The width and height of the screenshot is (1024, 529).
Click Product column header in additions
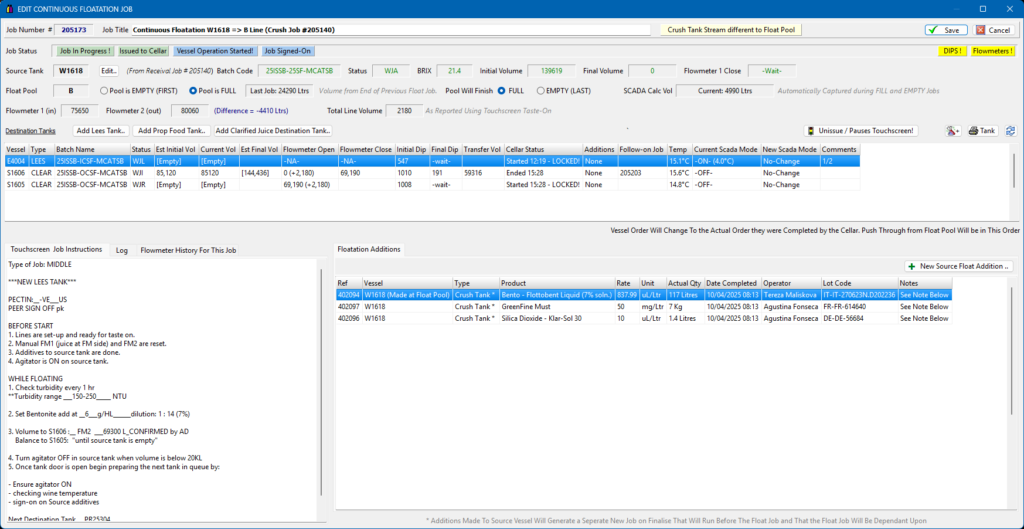pyautogui.click(x=557, y=283)
